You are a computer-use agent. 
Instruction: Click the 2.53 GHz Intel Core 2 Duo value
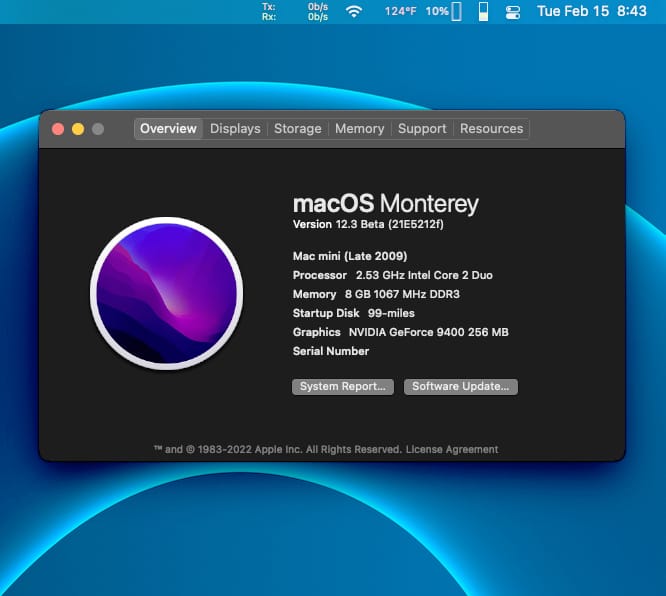tap(424, 275)
